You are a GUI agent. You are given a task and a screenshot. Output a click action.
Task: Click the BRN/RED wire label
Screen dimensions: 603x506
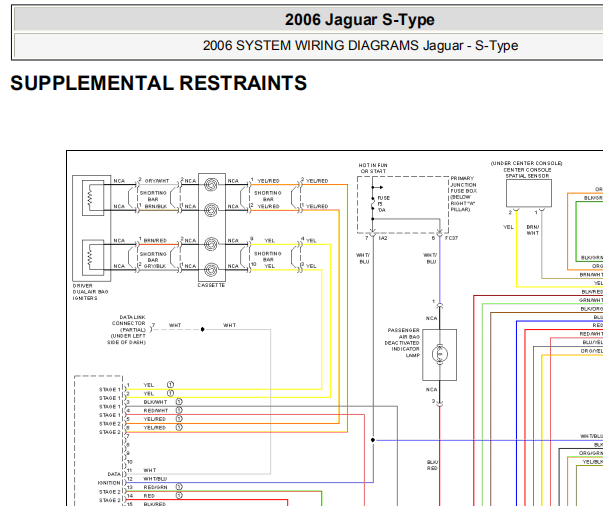pyautogui.click(x=156, y=241)
